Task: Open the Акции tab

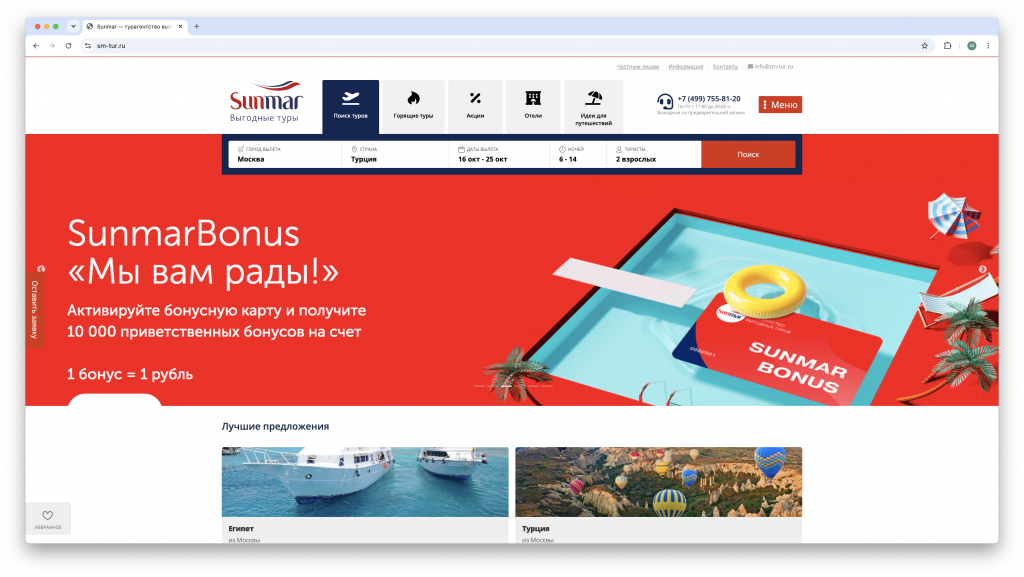Action: coord(475,106)
